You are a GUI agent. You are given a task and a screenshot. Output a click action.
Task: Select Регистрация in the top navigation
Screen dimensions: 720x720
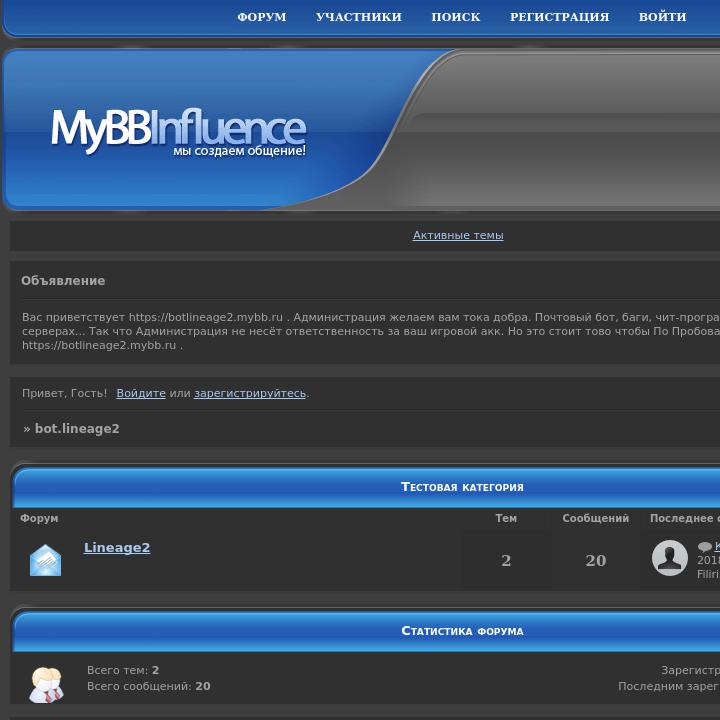click(x=559, y=17)
